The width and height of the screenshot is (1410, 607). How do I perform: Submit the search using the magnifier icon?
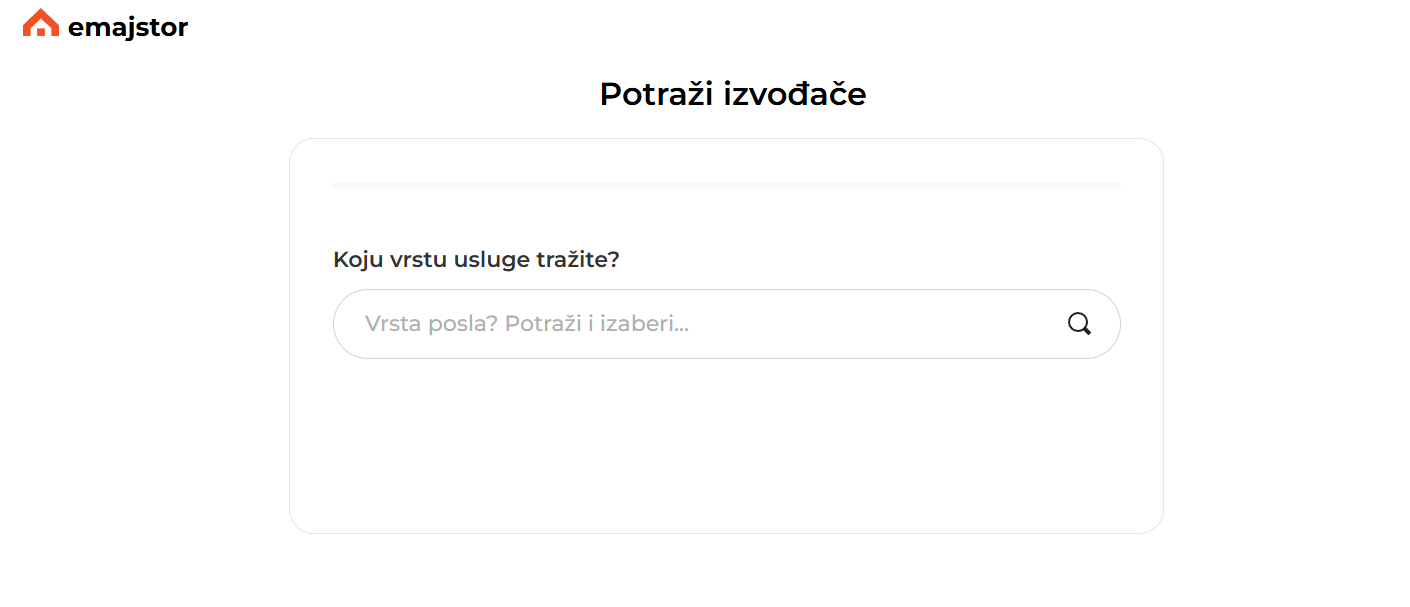pyautogui.click(x=1079, y=324)
